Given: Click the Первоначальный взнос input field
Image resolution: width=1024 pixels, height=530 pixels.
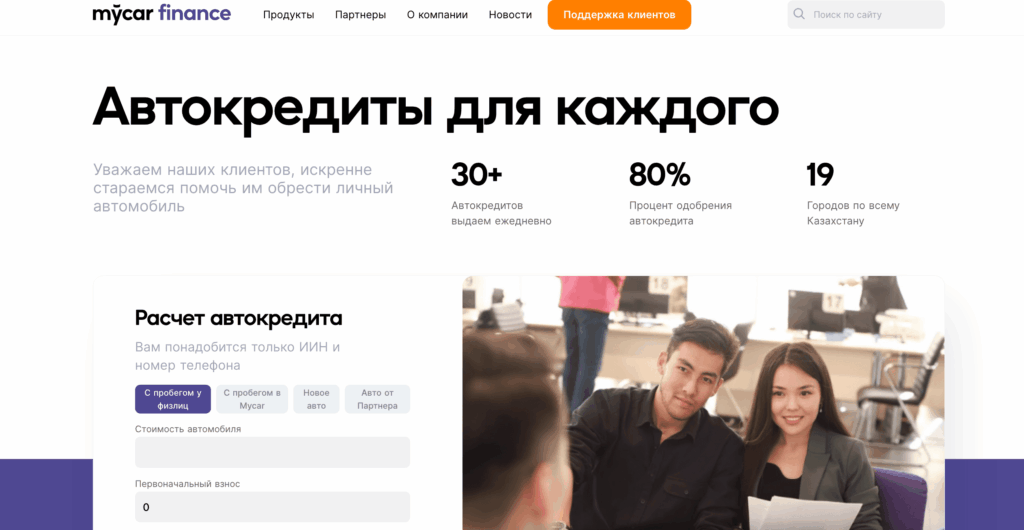Looking at the screenshot, I should [272, 507].
